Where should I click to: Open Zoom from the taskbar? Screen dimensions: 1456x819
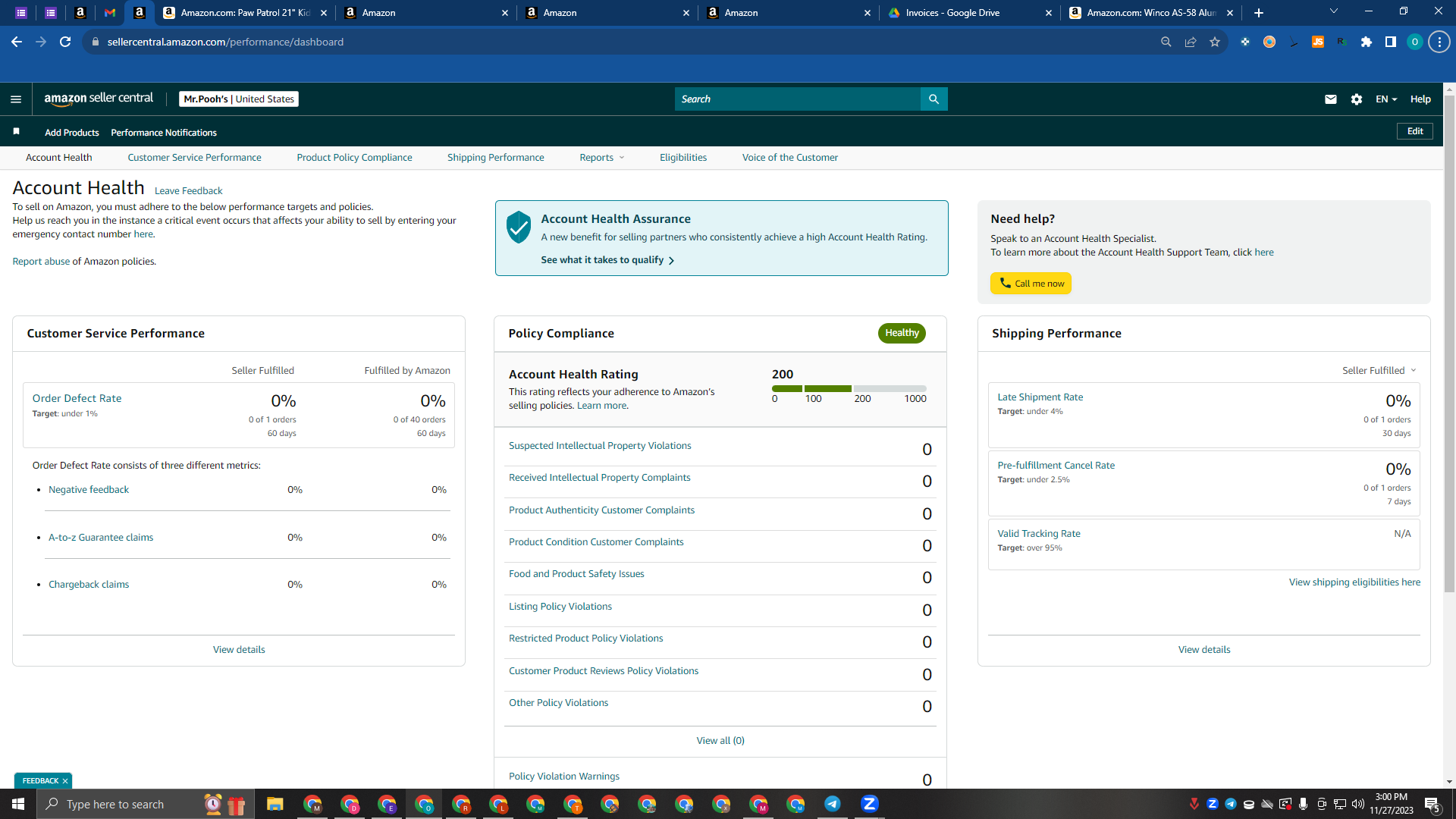870,804
